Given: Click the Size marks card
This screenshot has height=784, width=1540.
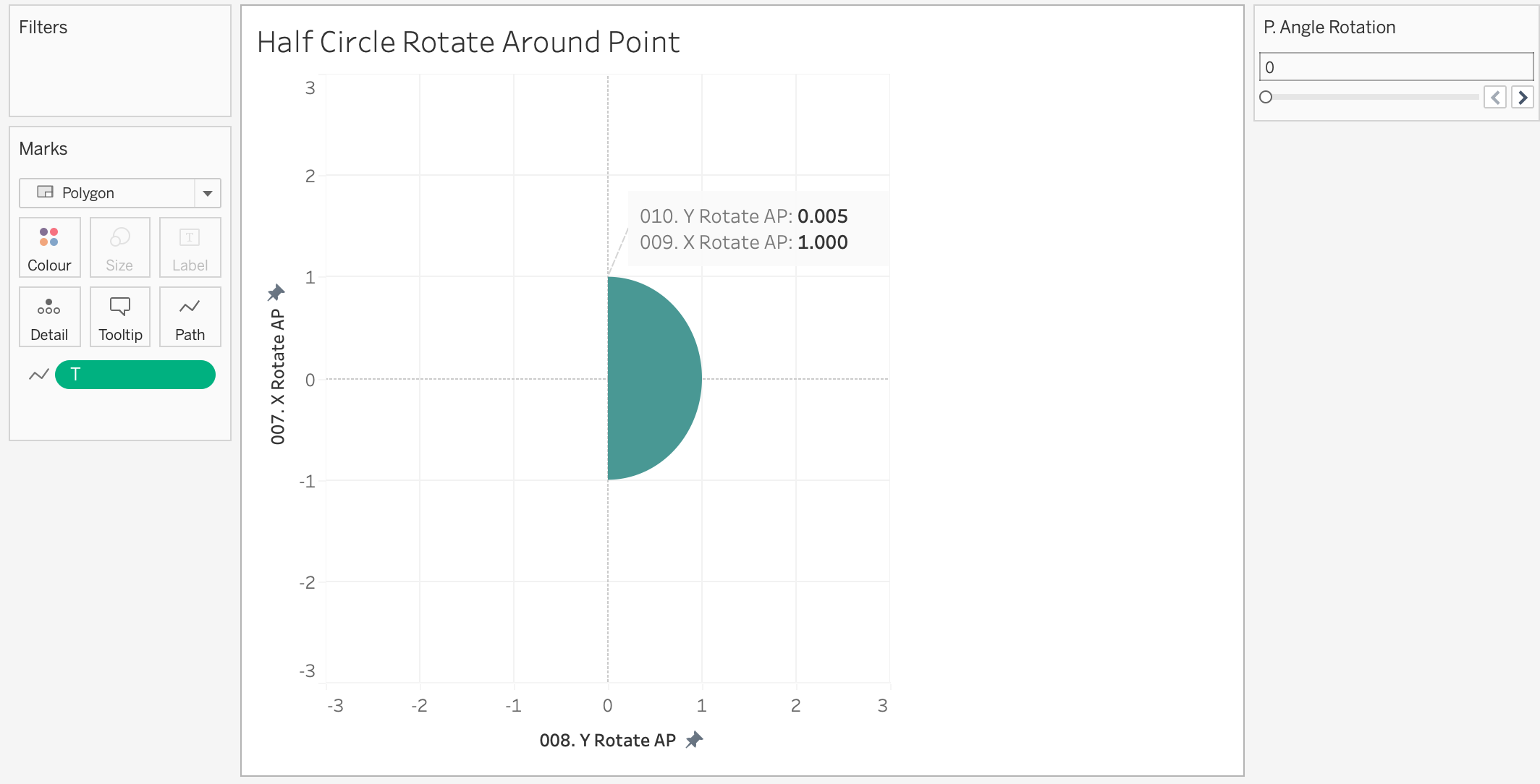Looking at the screenshot, I should [119, 247].
